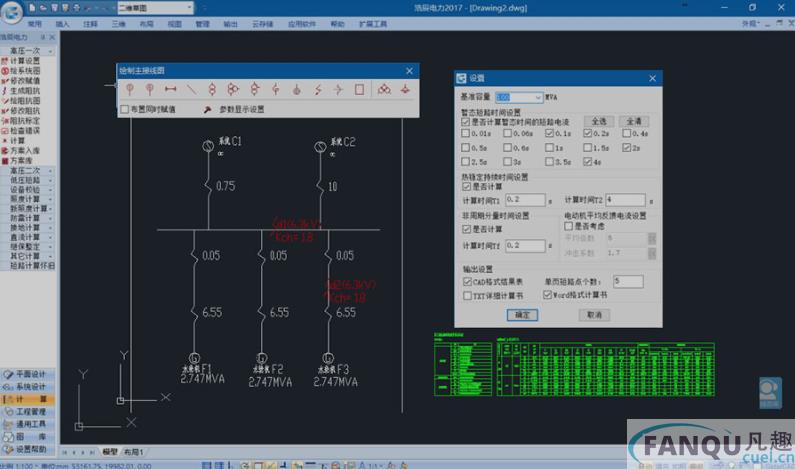The width and height of the screenshot is (795, 469).
Task: Toggle CAD格式结果表 output checkbox
Action: 467,281
